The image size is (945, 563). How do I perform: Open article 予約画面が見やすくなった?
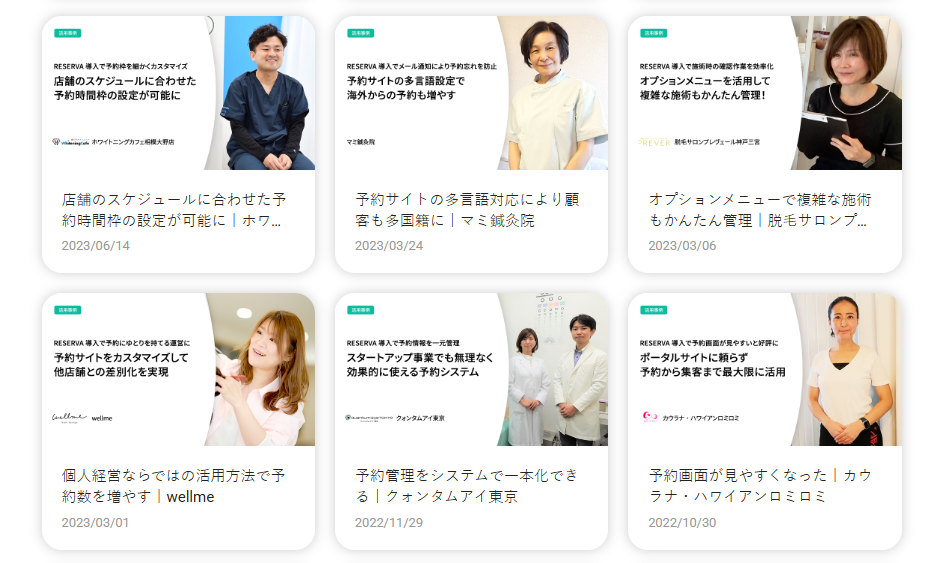click(x=760, y=486)
